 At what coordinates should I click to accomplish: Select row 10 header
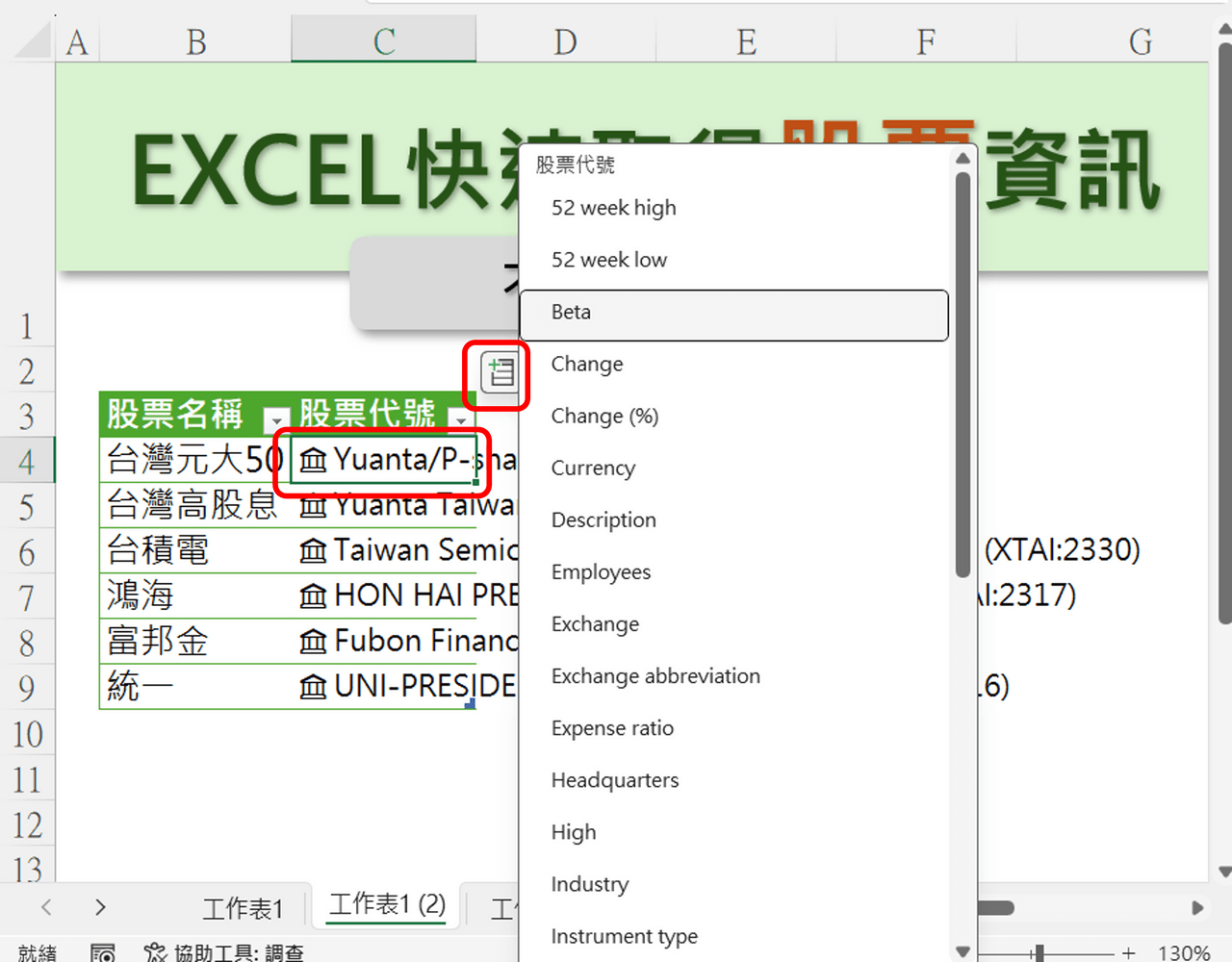27,734
